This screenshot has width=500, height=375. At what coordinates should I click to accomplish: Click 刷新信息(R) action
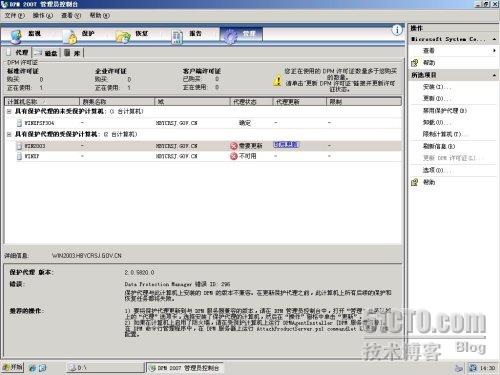point(439,146)
